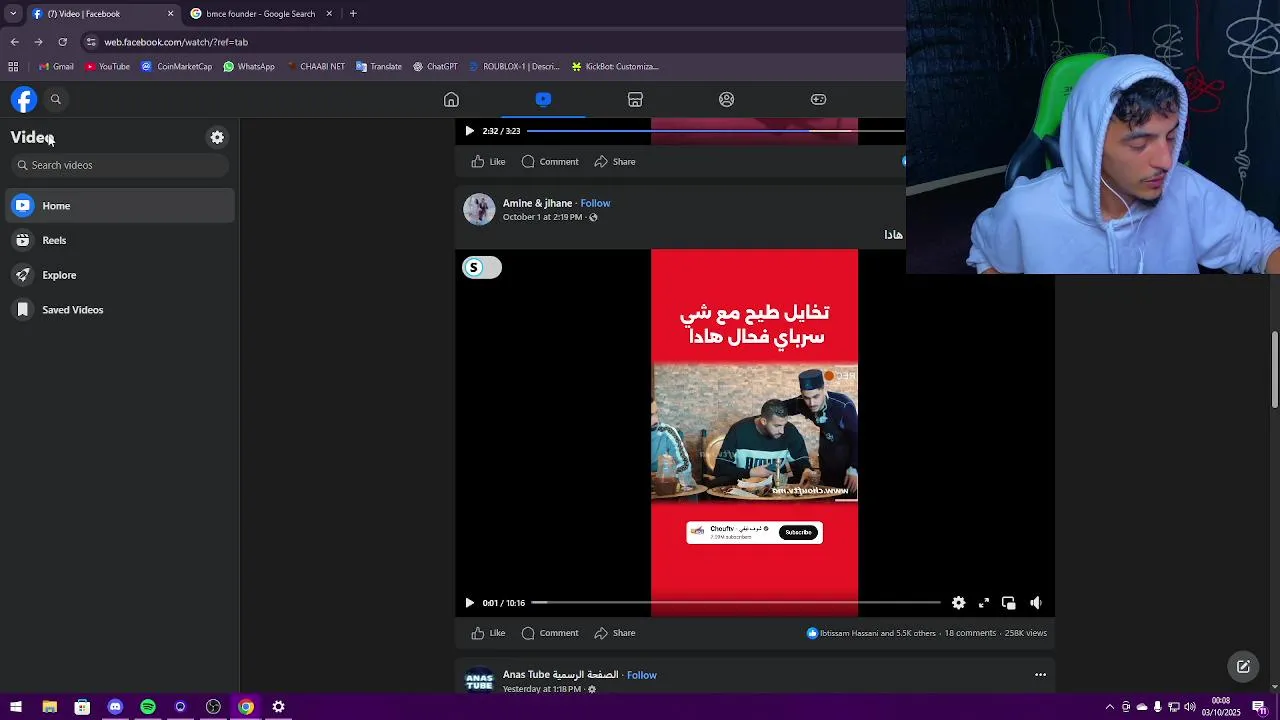Like the Amine & jihane video
Viewport: 1280px width, 720px height.
[x=488, y=633]
